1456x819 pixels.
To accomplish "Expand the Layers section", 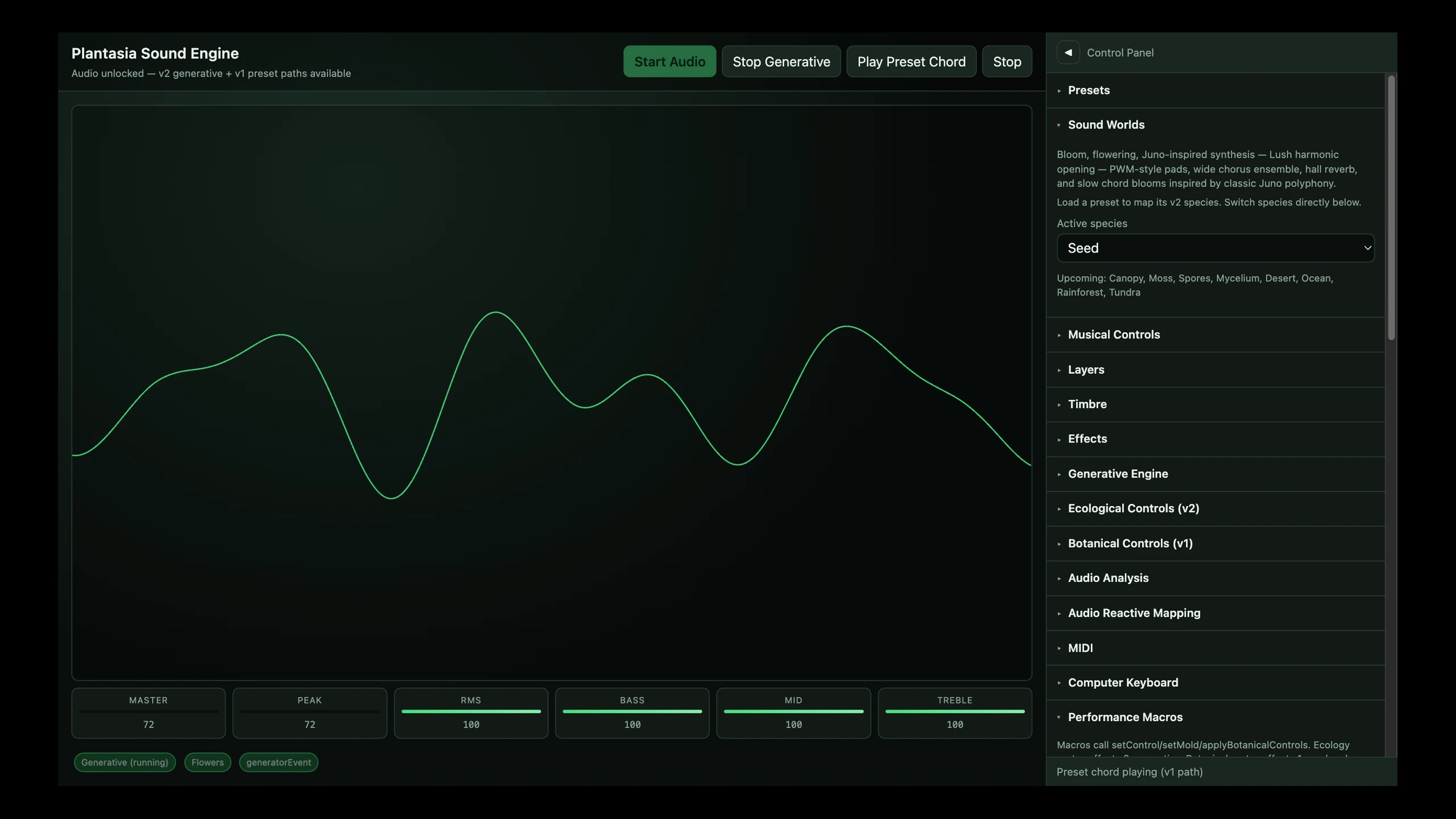I will (x=1215, y=370).
